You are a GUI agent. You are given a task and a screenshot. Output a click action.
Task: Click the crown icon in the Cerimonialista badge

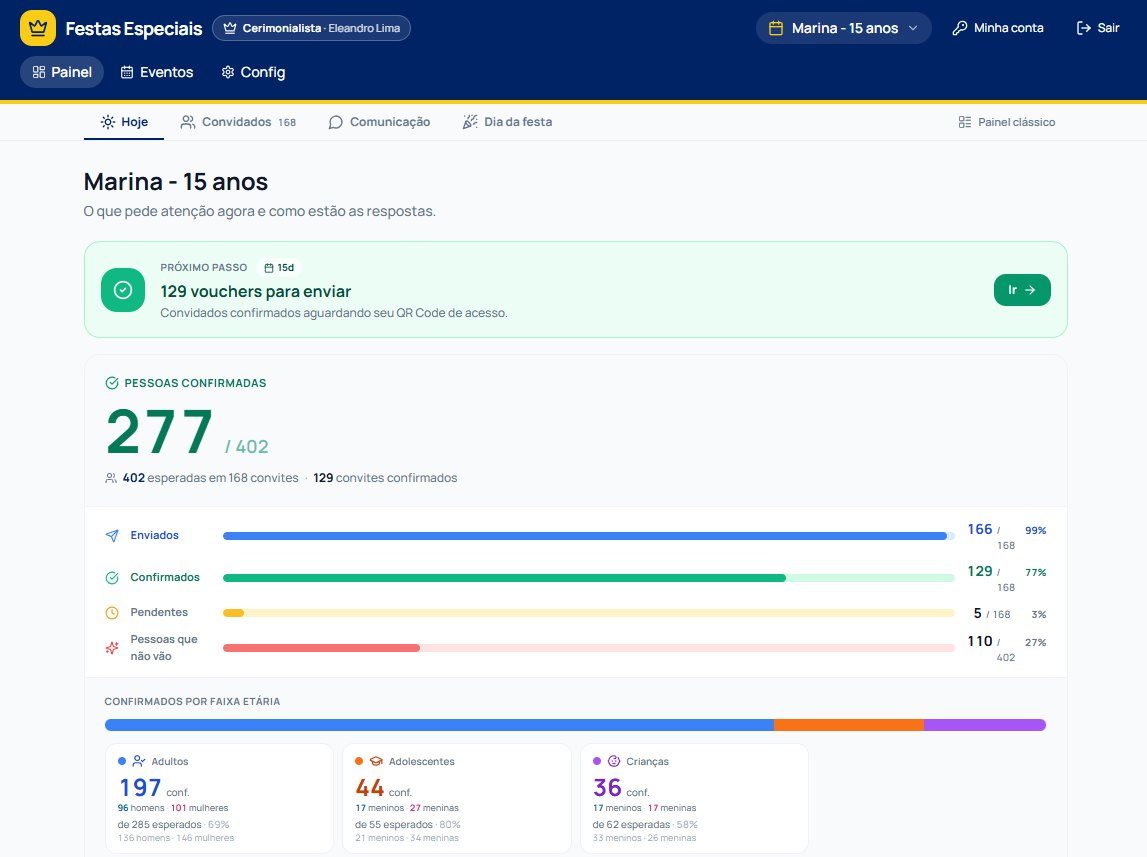coord(230,29)
